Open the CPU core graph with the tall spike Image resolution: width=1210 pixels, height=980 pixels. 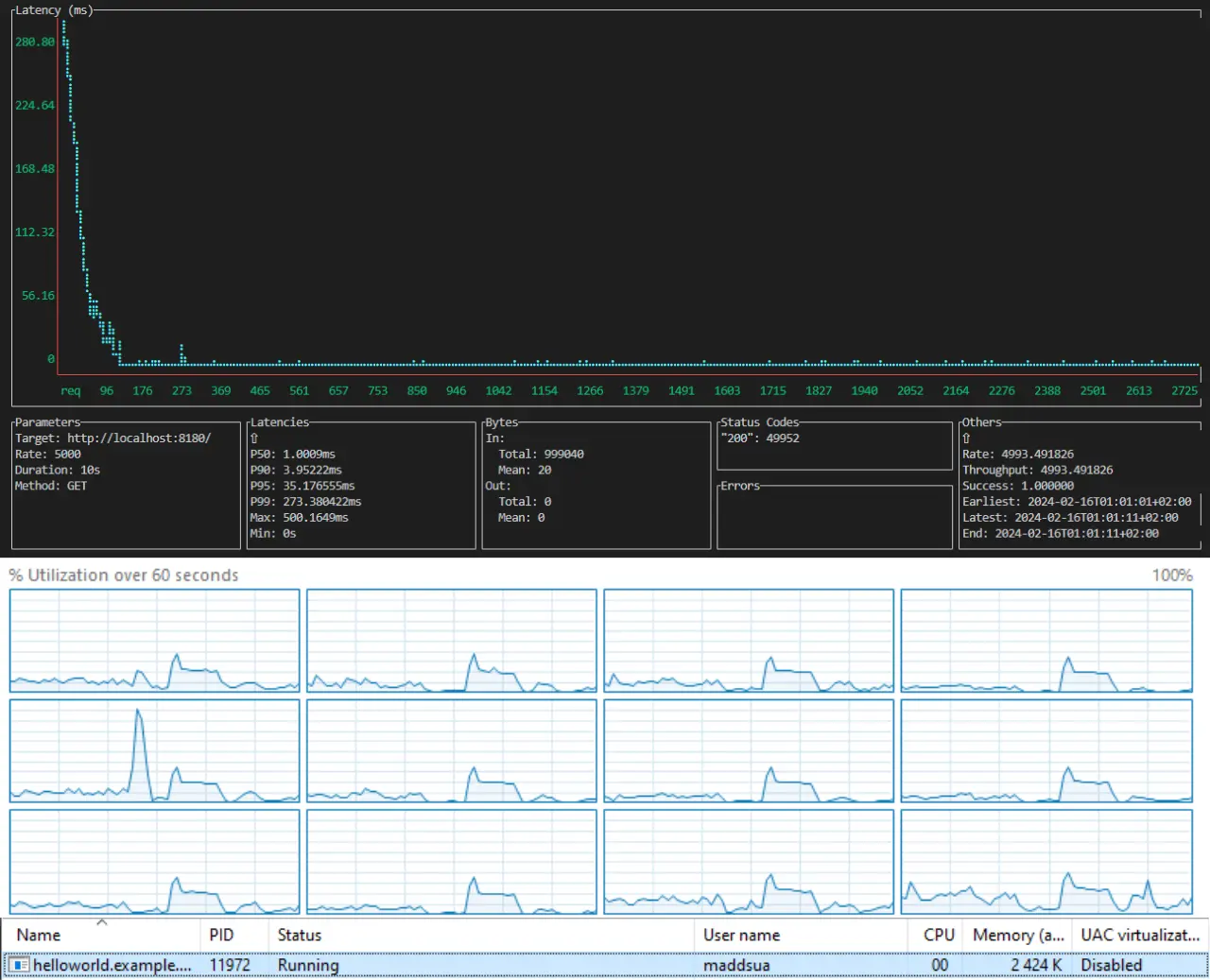[x=154, y=750]
